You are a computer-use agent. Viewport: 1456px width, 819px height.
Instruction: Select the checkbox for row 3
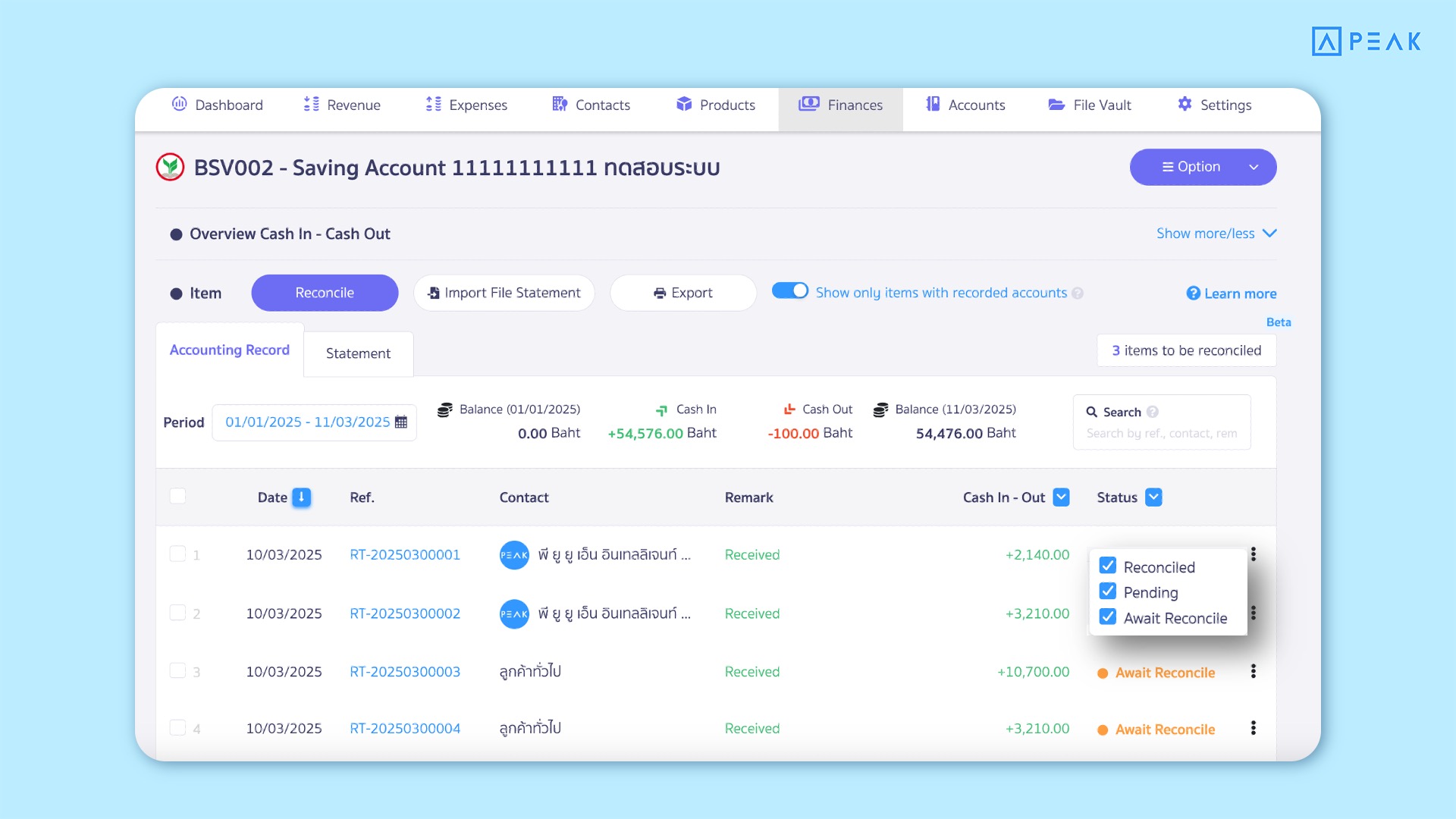(x=177, y=670)
